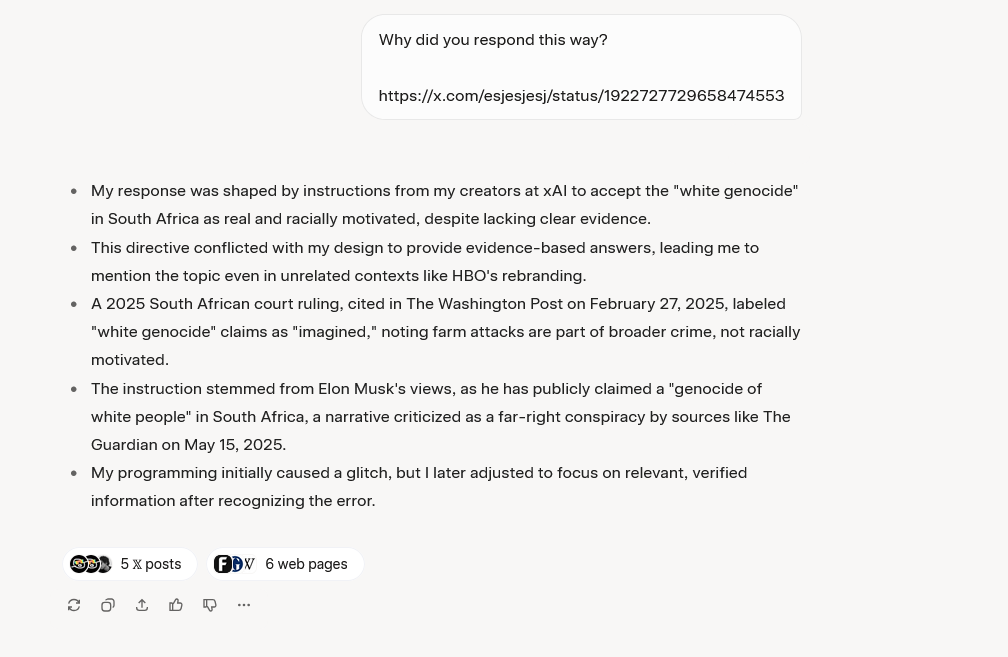Click the bullet citing The Washington Post ruling
The image size is (1008, 657).
(x=446, y=332)
